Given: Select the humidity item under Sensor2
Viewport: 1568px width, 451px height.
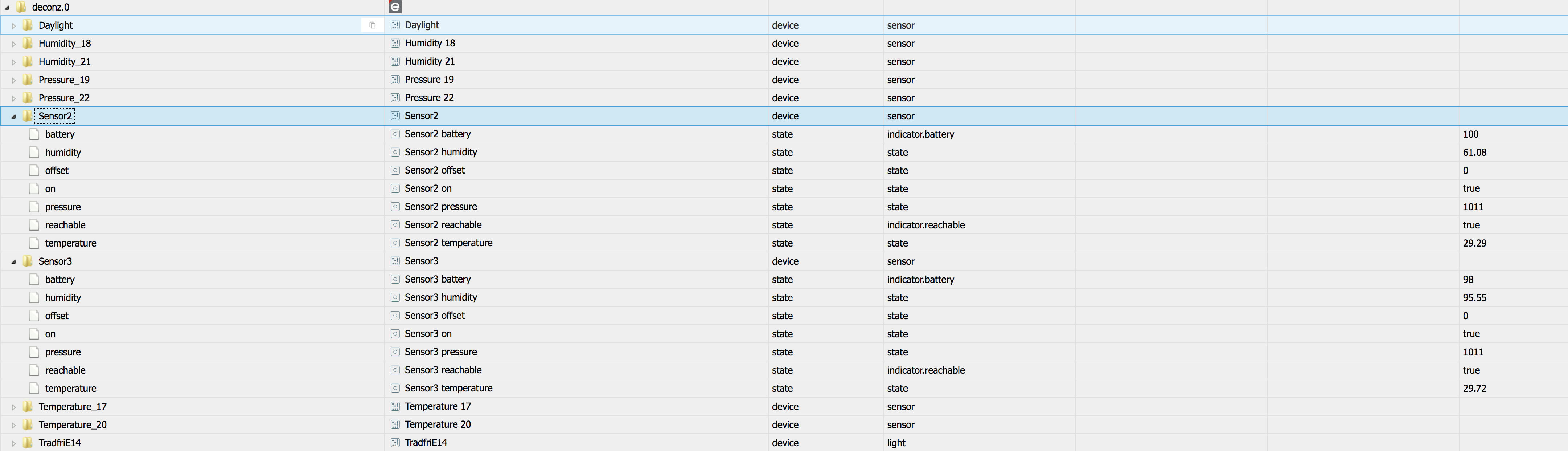Looking at the screenshot, I should point(63,153).
